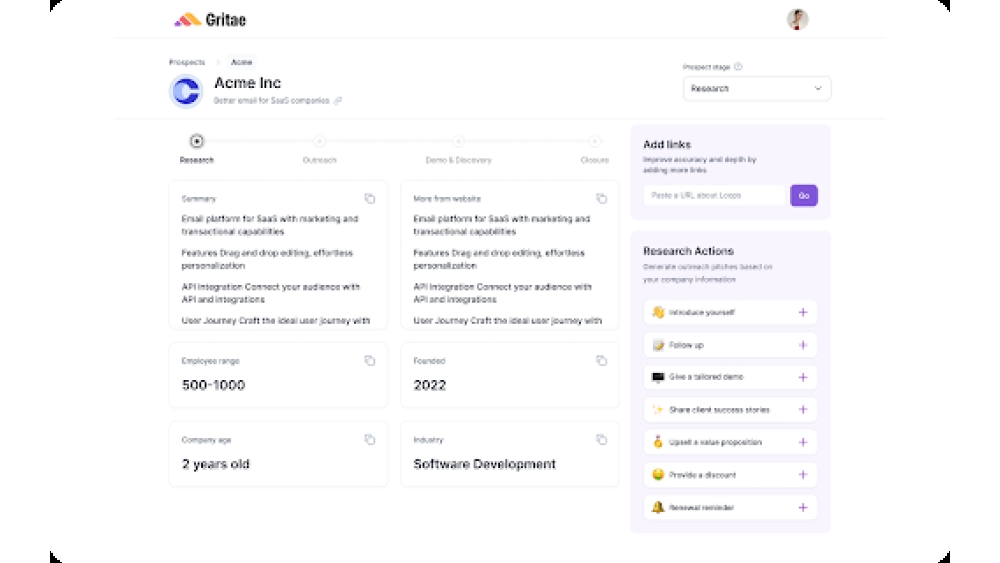Add the Share client success stories action
The height and width of the screenshot is (563, 1000).
[803, 410]
